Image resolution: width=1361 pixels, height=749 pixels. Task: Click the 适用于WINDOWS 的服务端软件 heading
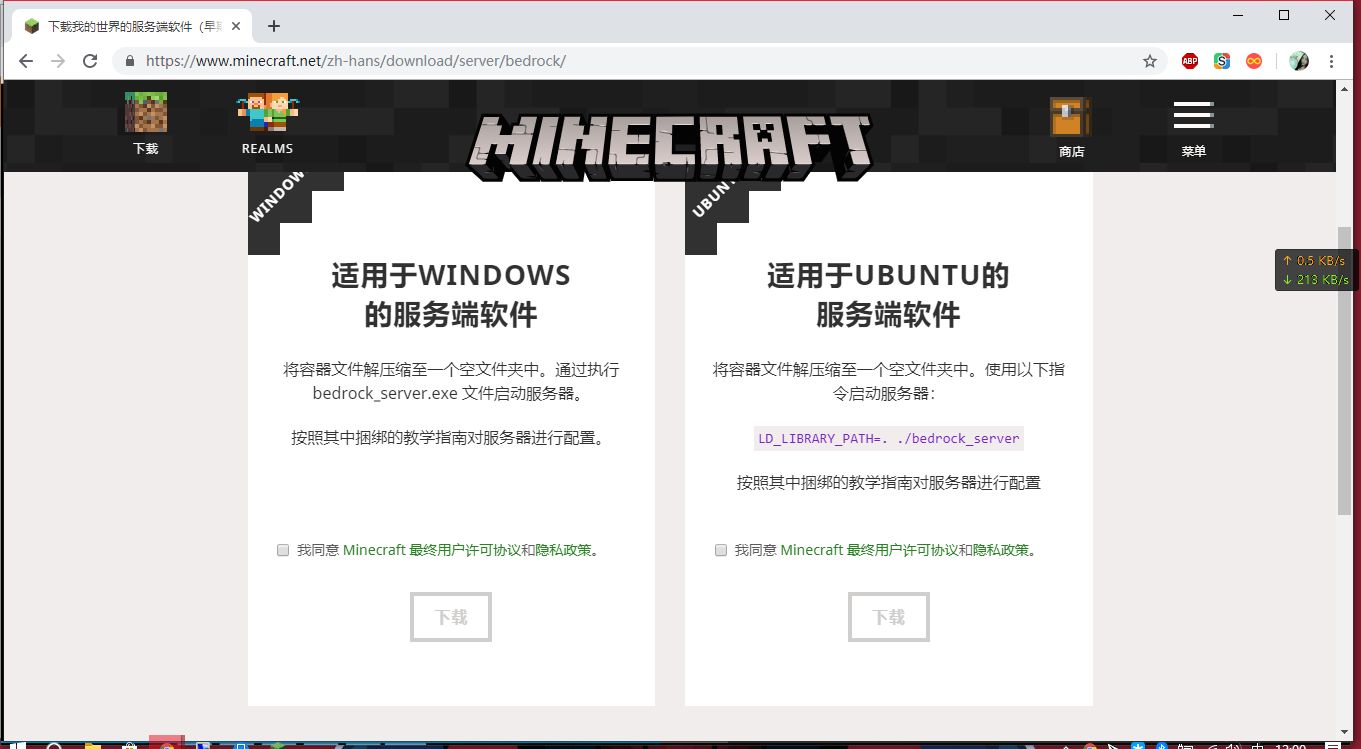(451, 295)
